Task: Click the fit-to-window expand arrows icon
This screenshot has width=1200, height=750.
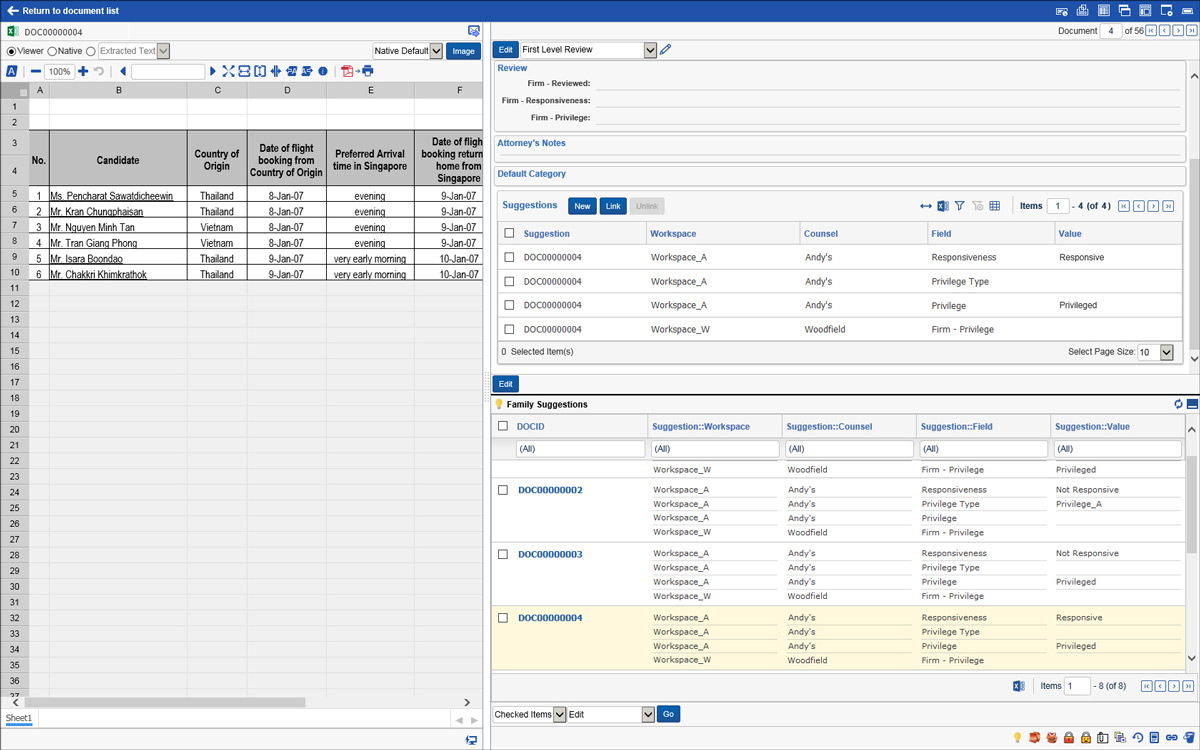Action: click(228, 72)
